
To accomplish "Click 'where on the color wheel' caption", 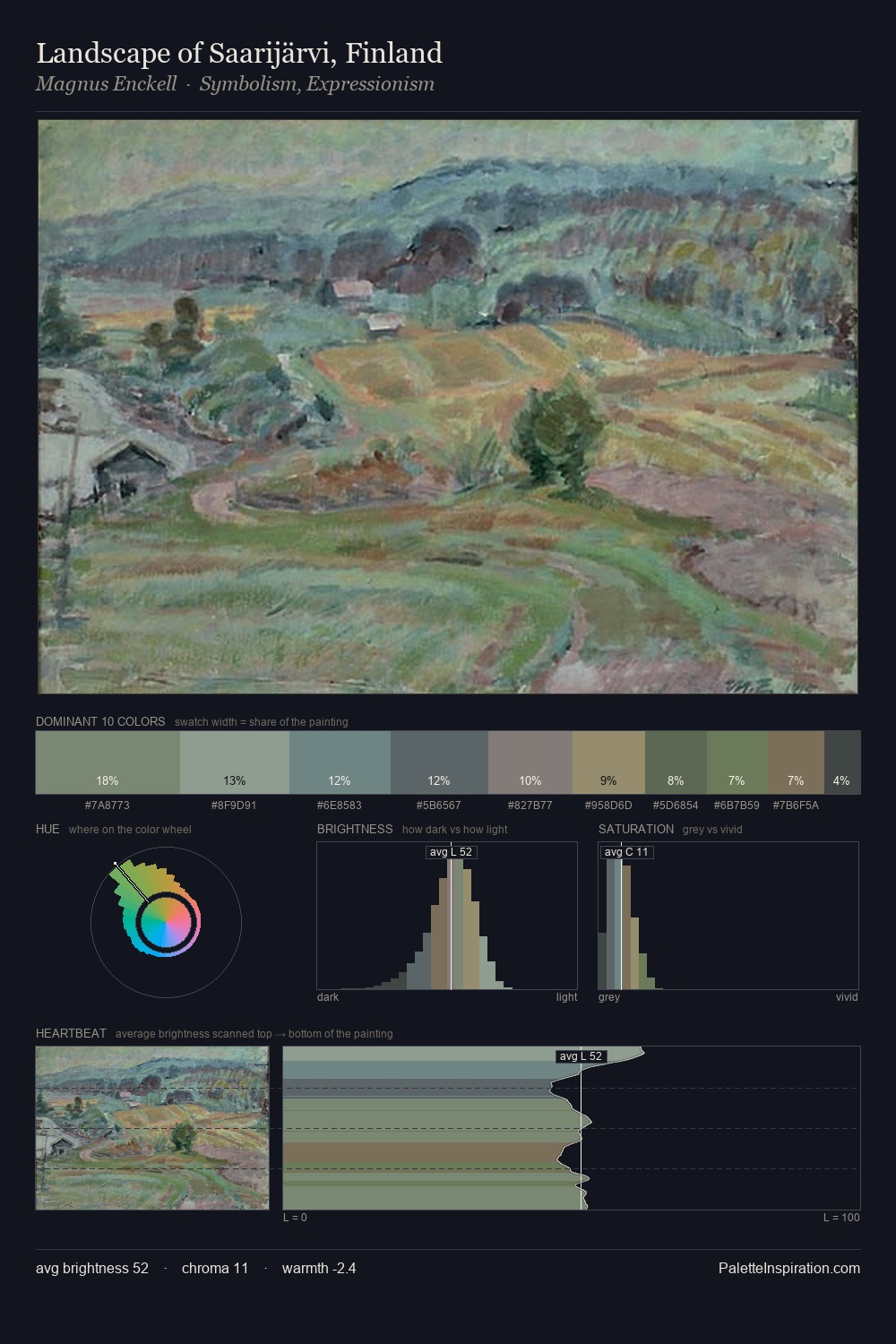I will (x=130, y=830).
